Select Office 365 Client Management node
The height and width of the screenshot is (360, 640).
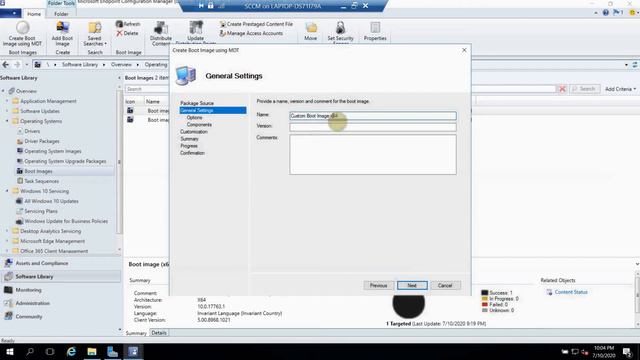pyautogui.click(x=54, y=251)
